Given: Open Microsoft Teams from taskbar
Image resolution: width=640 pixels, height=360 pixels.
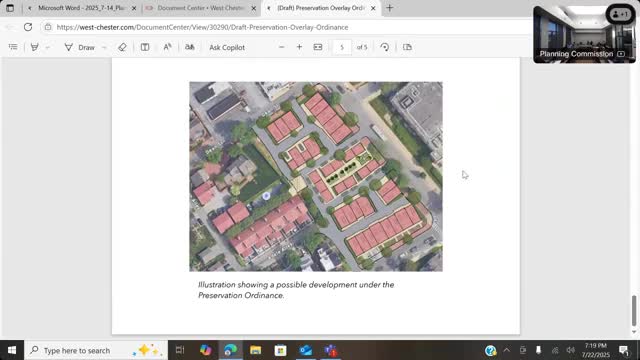Looking at the screenshot, I should 331,350.
